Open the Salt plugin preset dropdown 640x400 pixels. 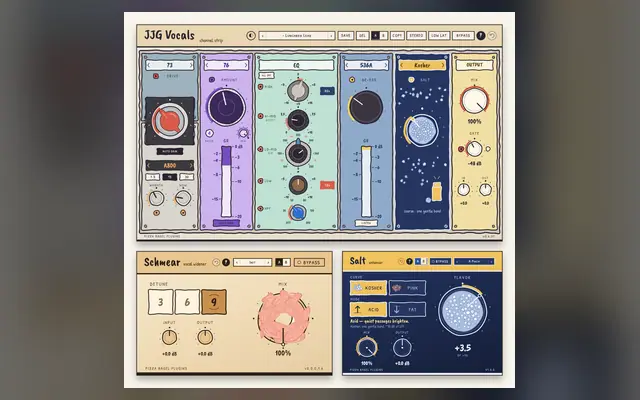coord(474,261)
